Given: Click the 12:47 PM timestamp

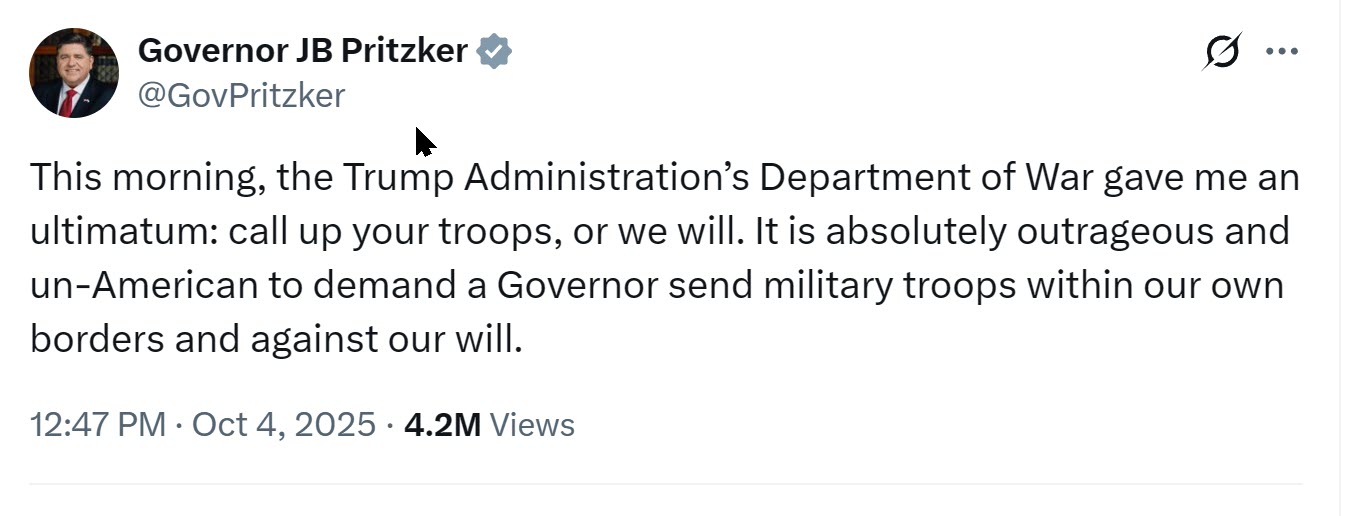Looking at the screenshot, I should [97, 425].
